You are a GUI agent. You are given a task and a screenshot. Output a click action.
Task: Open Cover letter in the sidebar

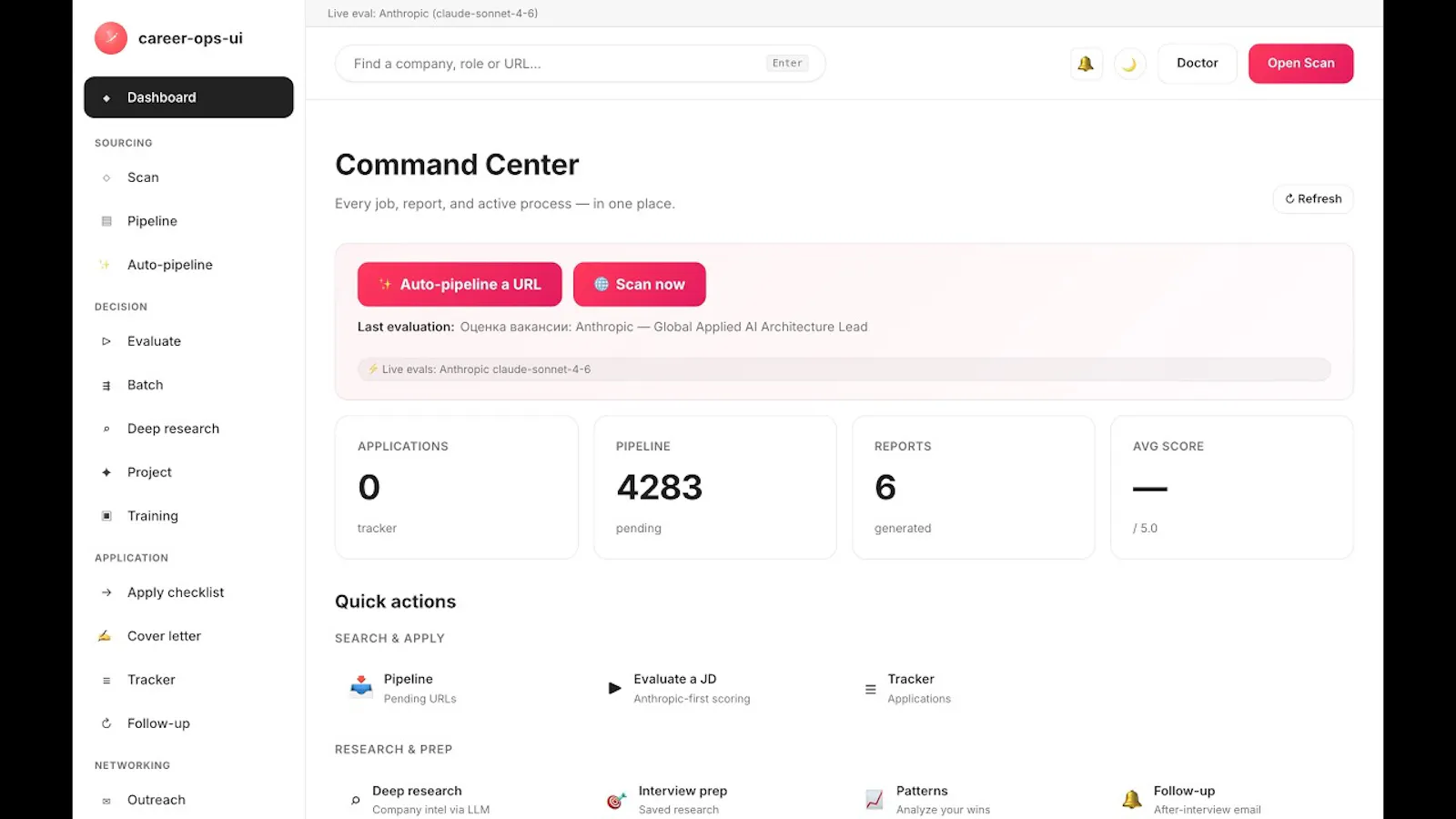point(188,636)
